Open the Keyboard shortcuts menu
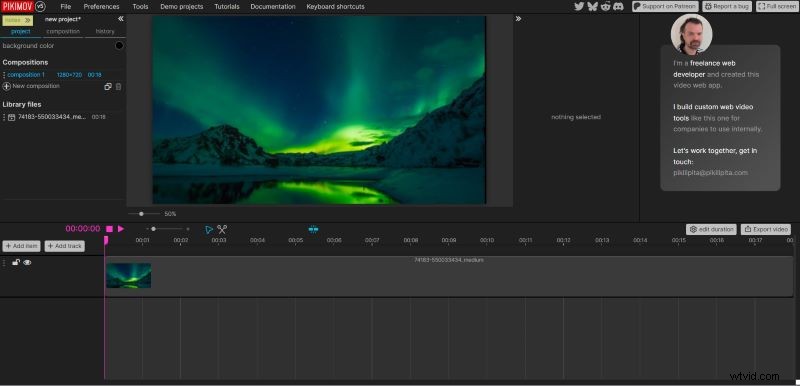The image size is (800, 386). coord(335,7)
